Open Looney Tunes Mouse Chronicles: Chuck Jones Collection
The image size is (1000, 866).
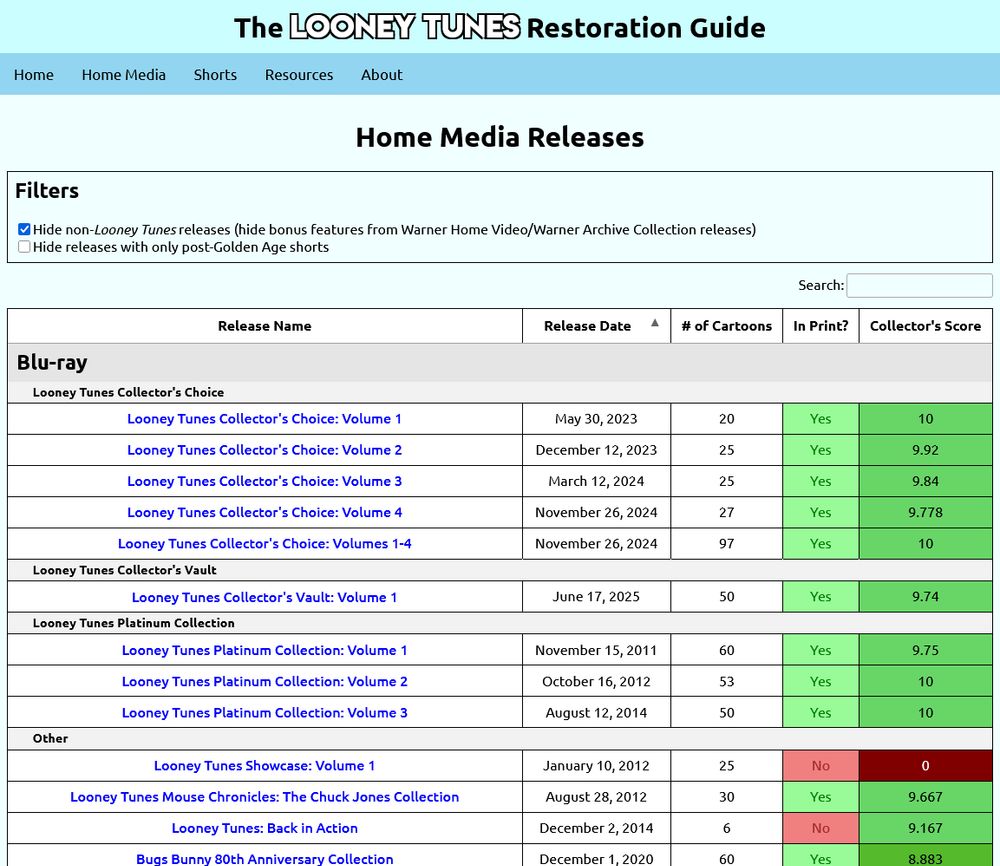pos(264,797)
